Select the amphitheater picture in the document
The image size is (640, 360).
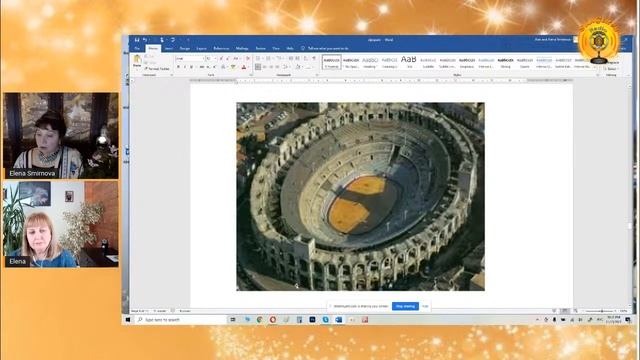click(x=360, y=196)
